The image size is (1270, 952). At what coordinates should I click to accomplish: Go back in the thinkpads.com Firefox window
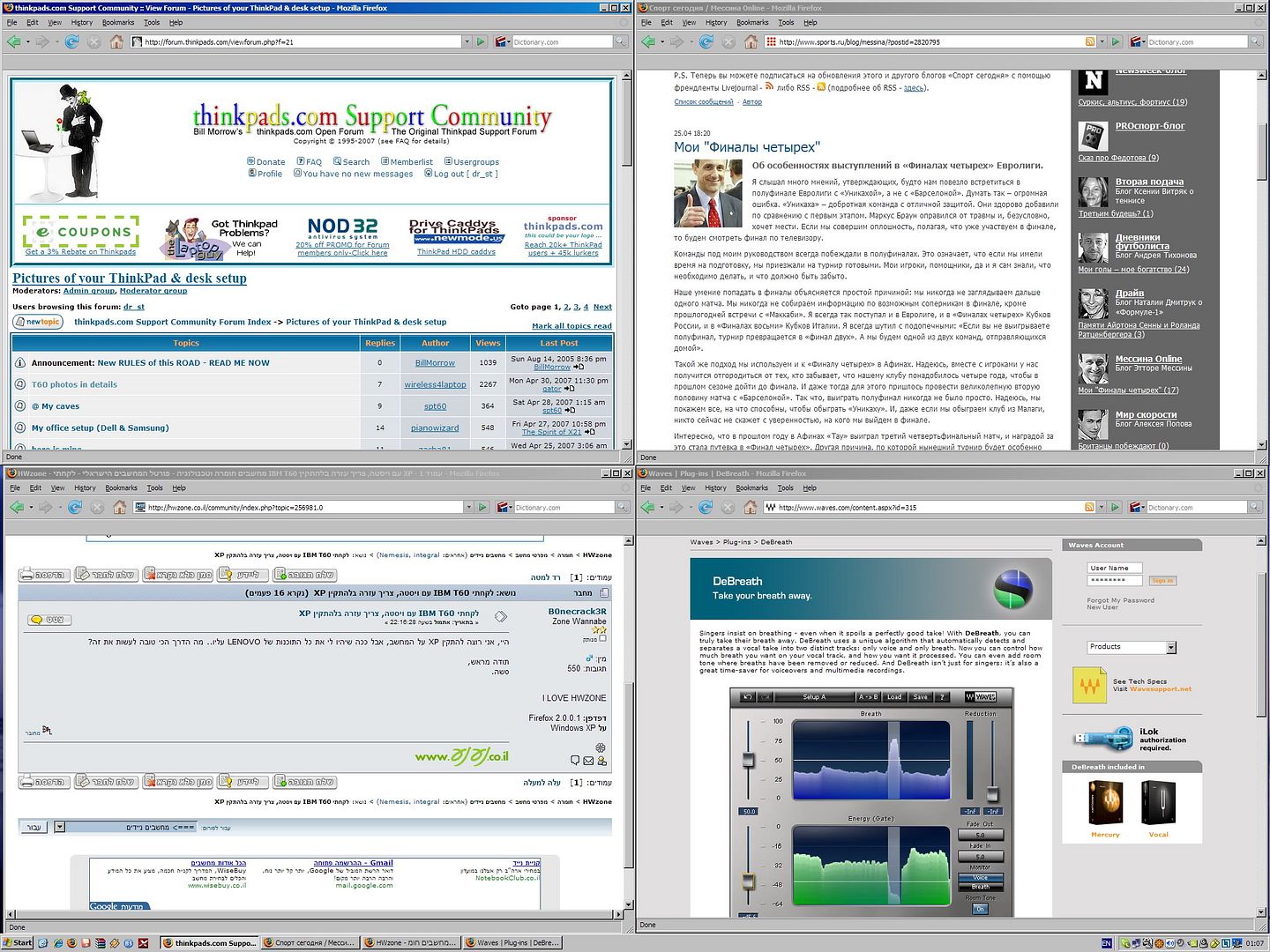click(x=13, y=41)
